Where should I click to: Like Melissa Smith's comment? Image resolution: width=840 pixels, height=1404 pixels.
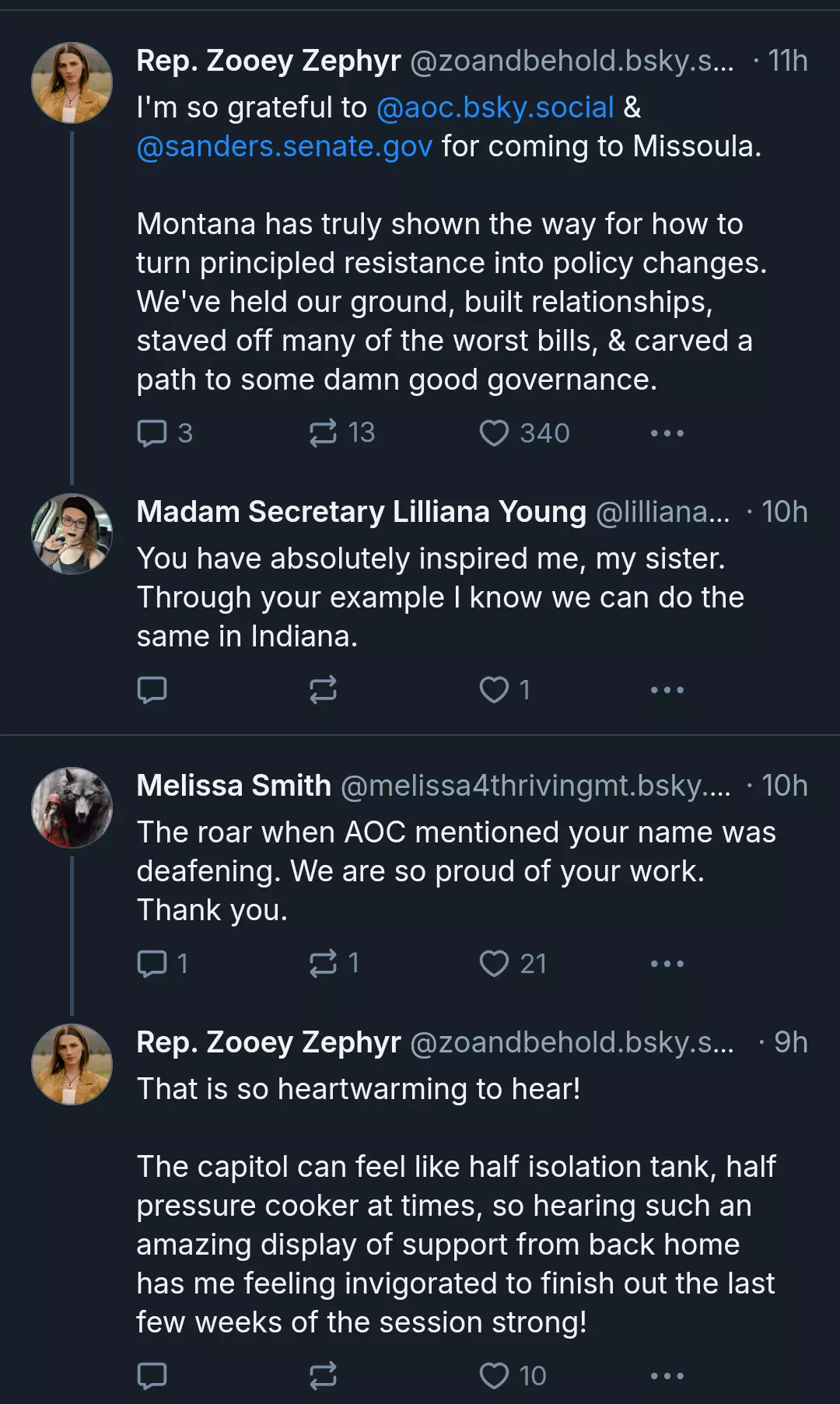494,964
